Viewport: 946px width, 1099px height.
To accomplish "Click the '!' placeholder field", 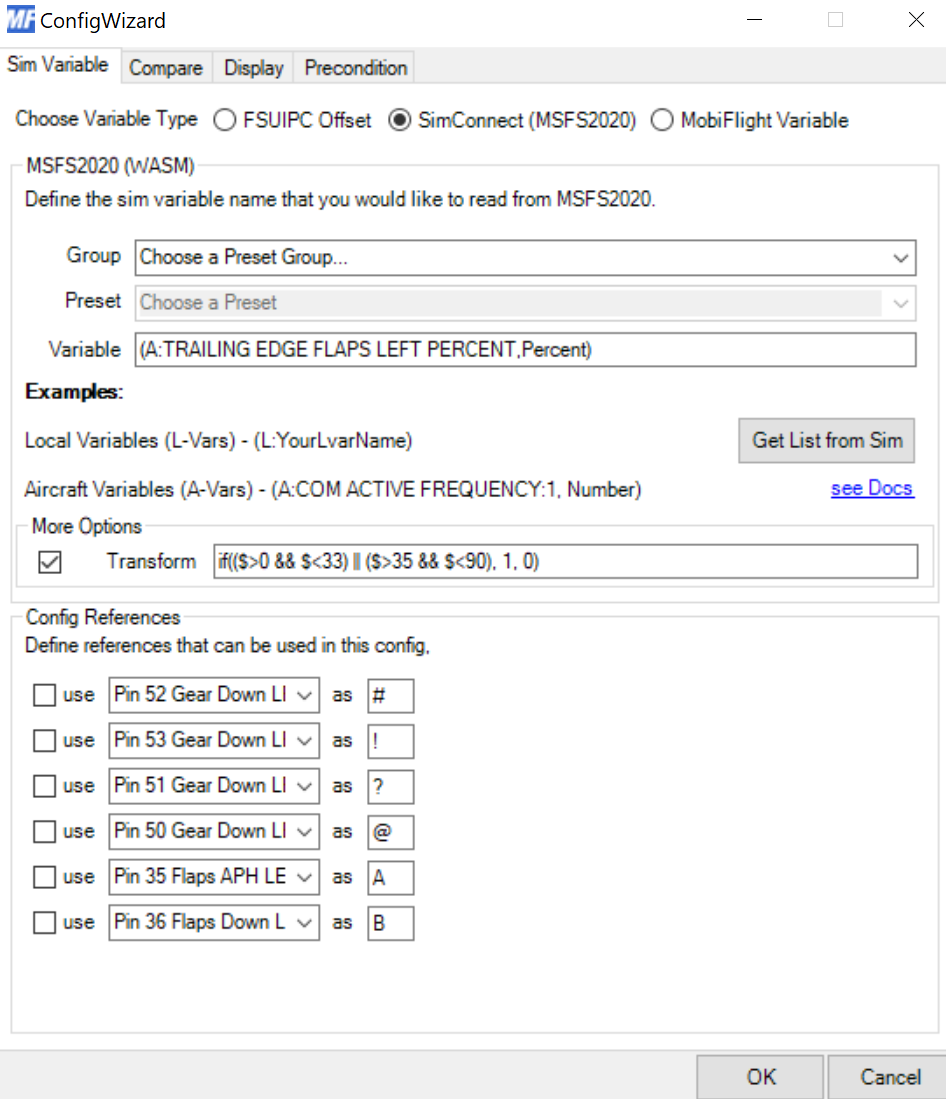I will 390,741.
